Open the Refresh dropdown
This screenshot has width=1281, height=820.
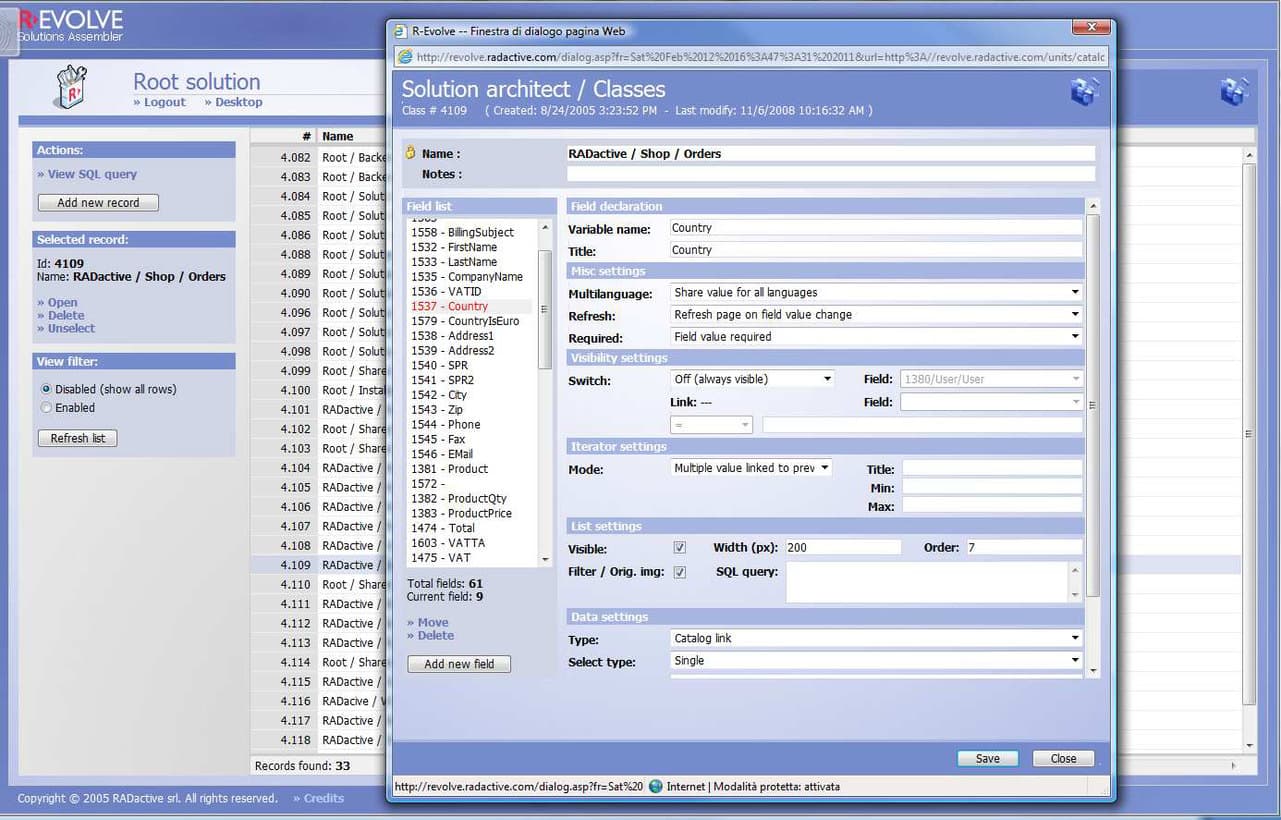[x=876, y=315]
